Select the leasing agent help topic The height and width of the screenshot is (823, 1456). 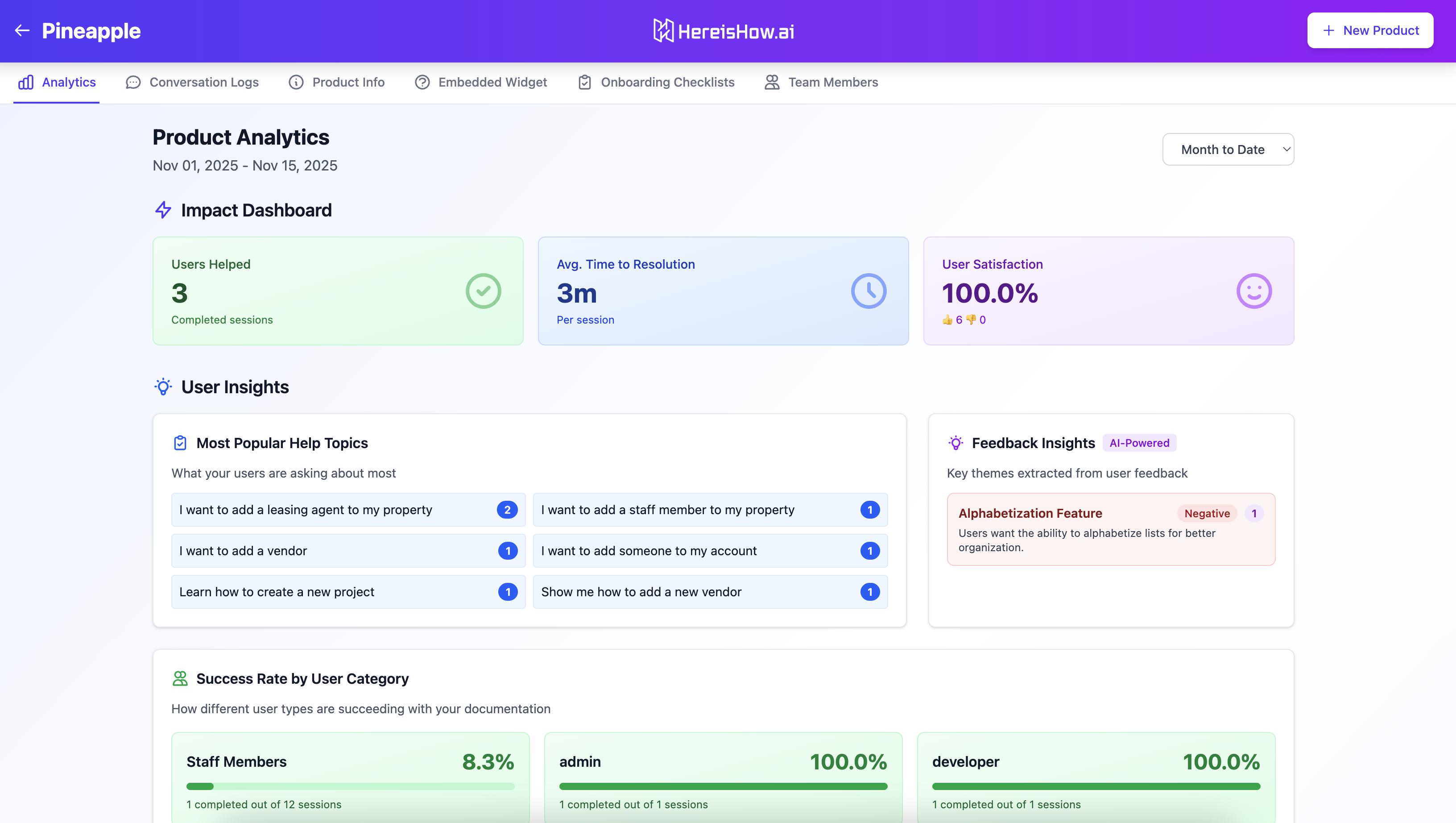click(347, 510)
